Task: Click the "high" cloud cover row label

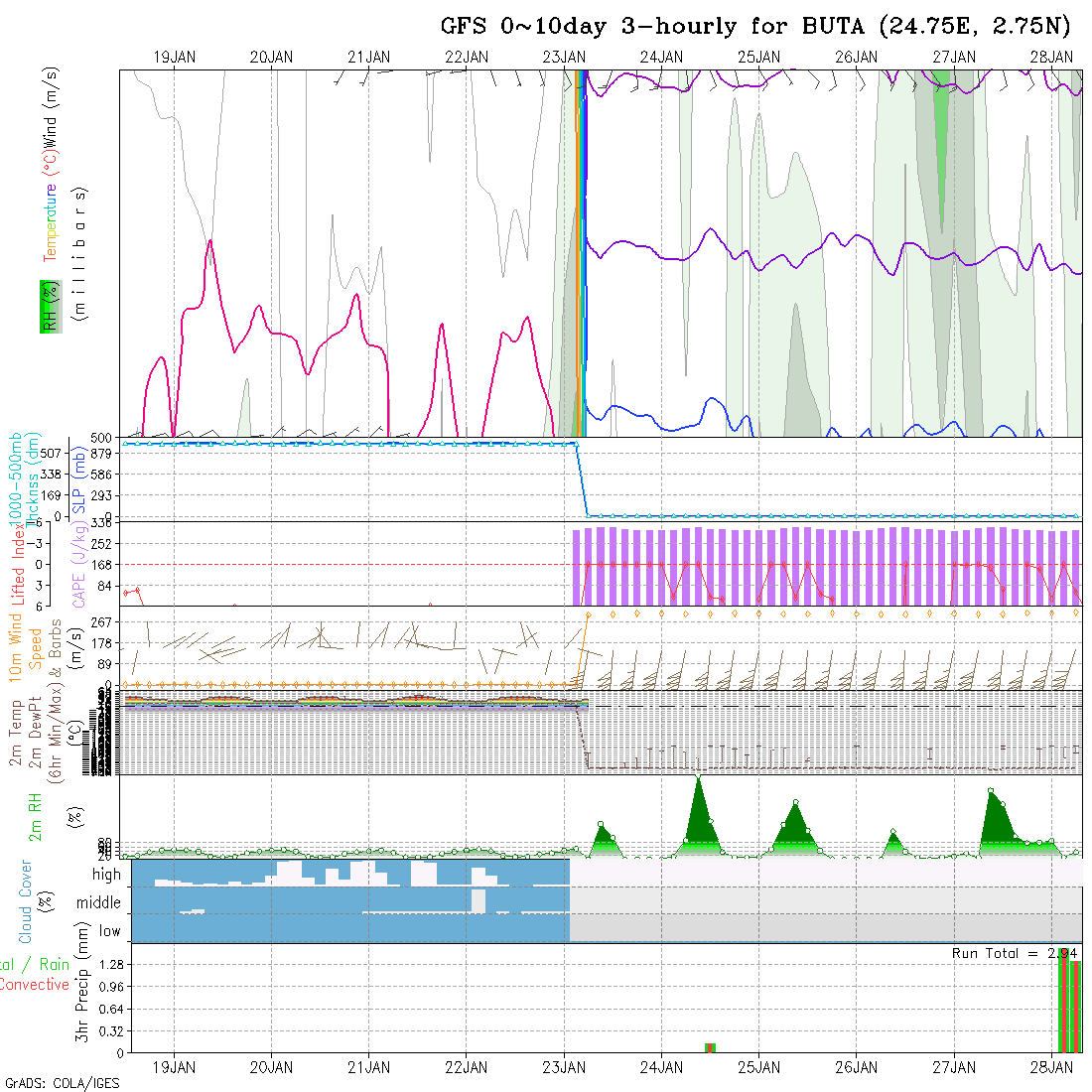Action: coord(106,875)
